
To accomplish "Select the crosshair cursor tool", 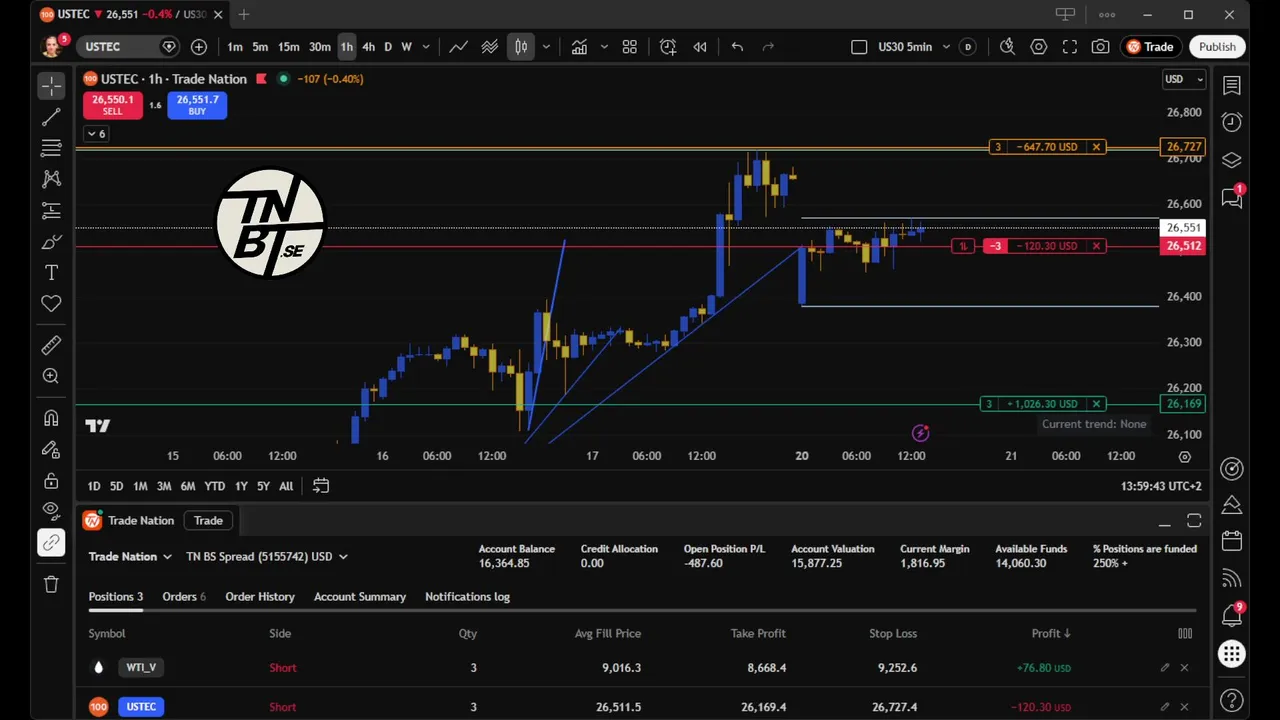I will (x=51, y=86).
